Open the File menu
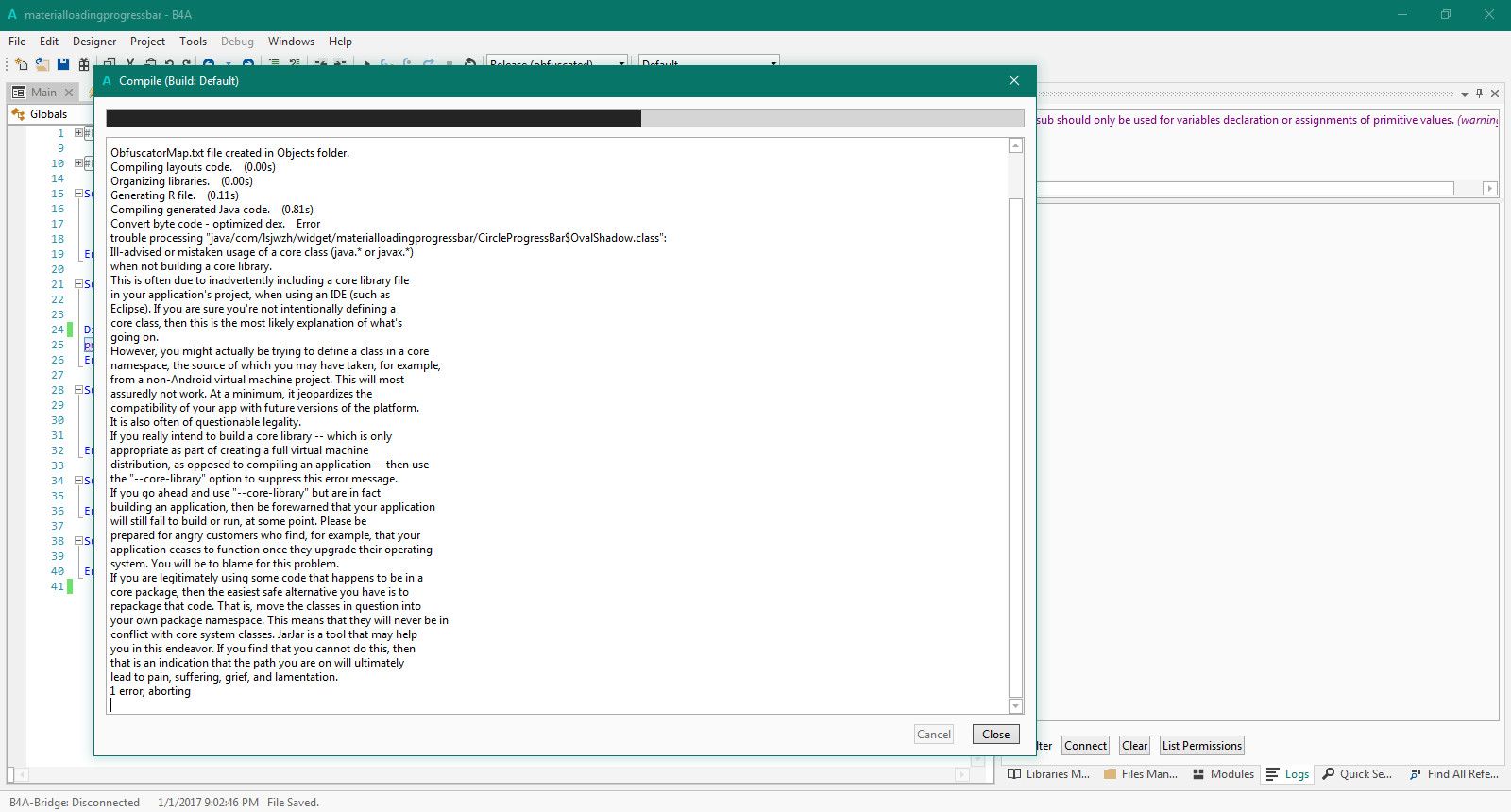This screenshot has height=812, width=1511. (17, 42)
